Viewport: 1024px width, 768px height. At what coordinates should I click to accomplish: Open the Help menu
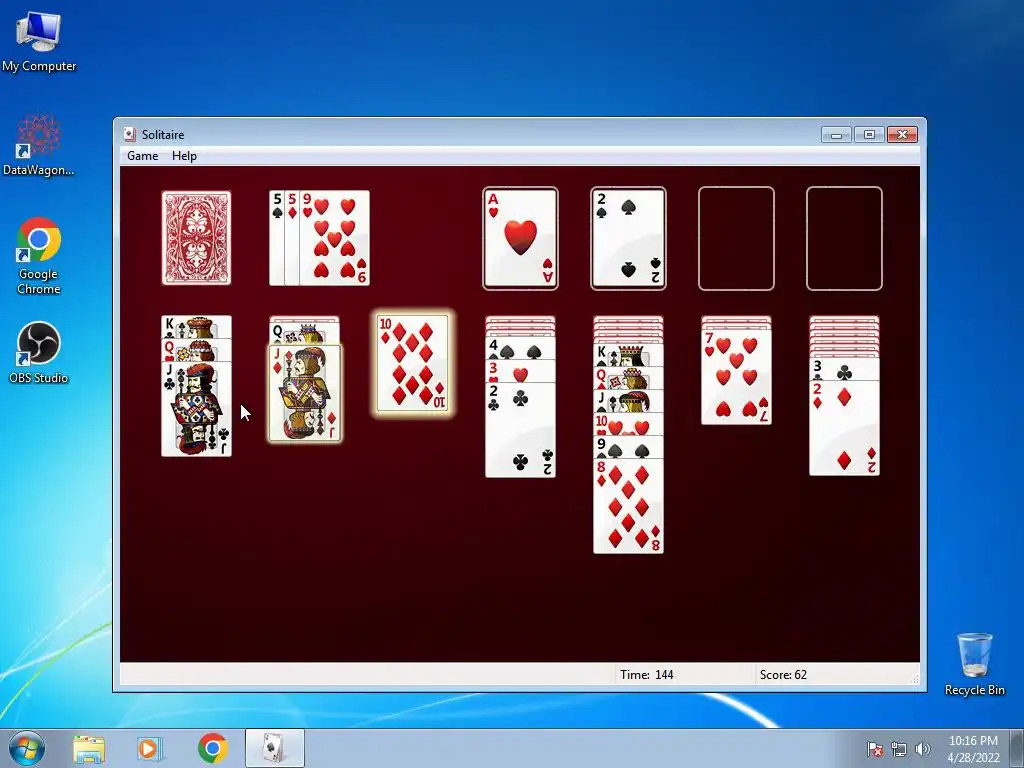coord(184,155)
